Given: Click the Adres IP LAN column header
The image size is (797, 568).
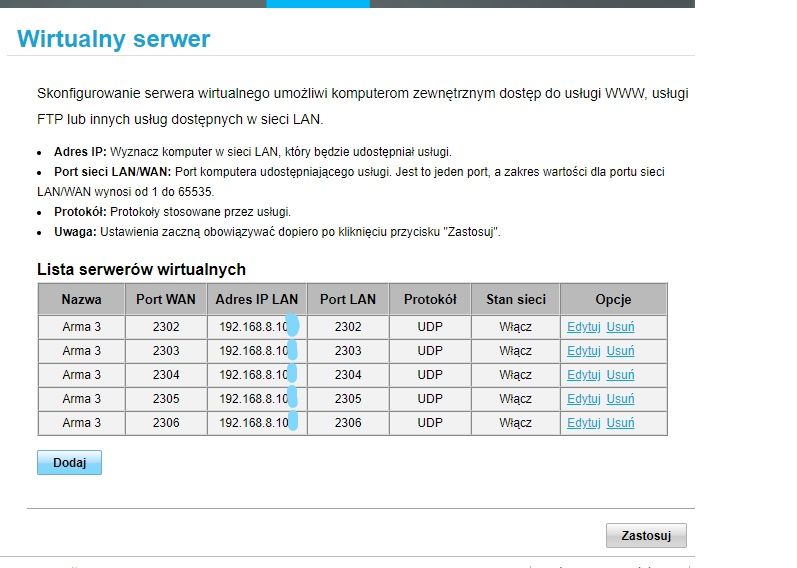Looking at the screenshot, I should coord(257,299).
